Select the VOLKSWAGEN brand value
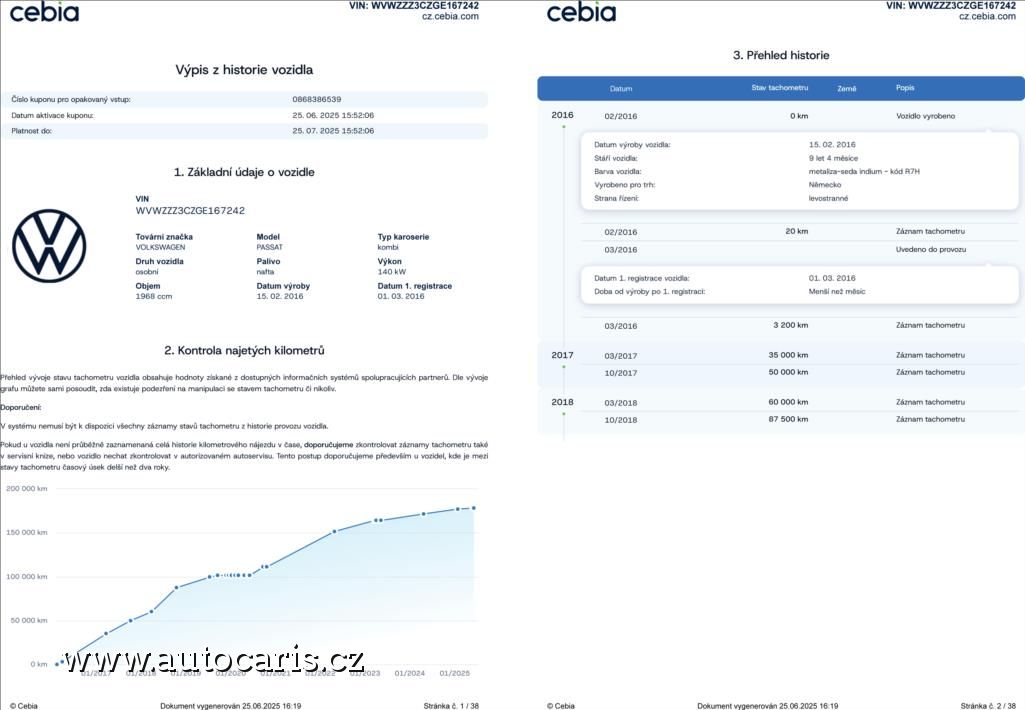The width and height of the screenshot is (1025, 710). pos(160,247)
